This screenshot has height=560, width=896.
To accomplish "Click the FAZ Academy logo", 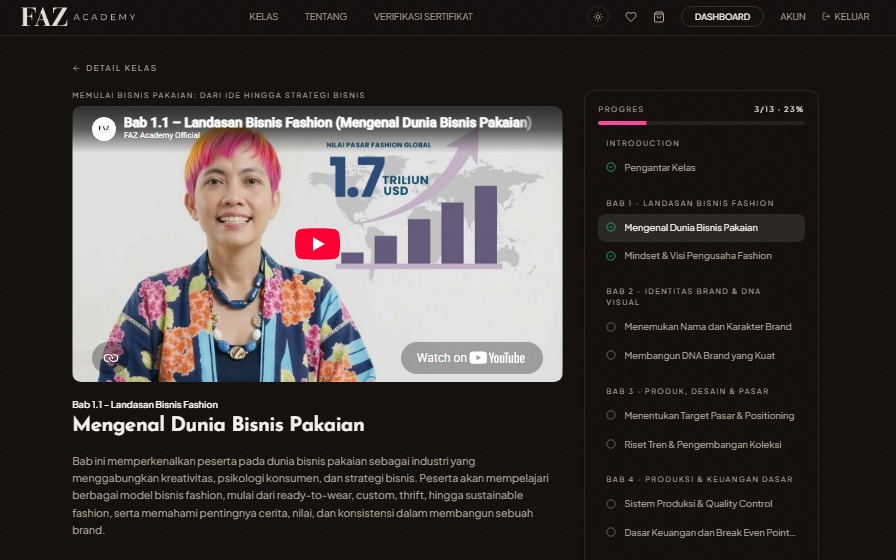I will coord(78,17).
